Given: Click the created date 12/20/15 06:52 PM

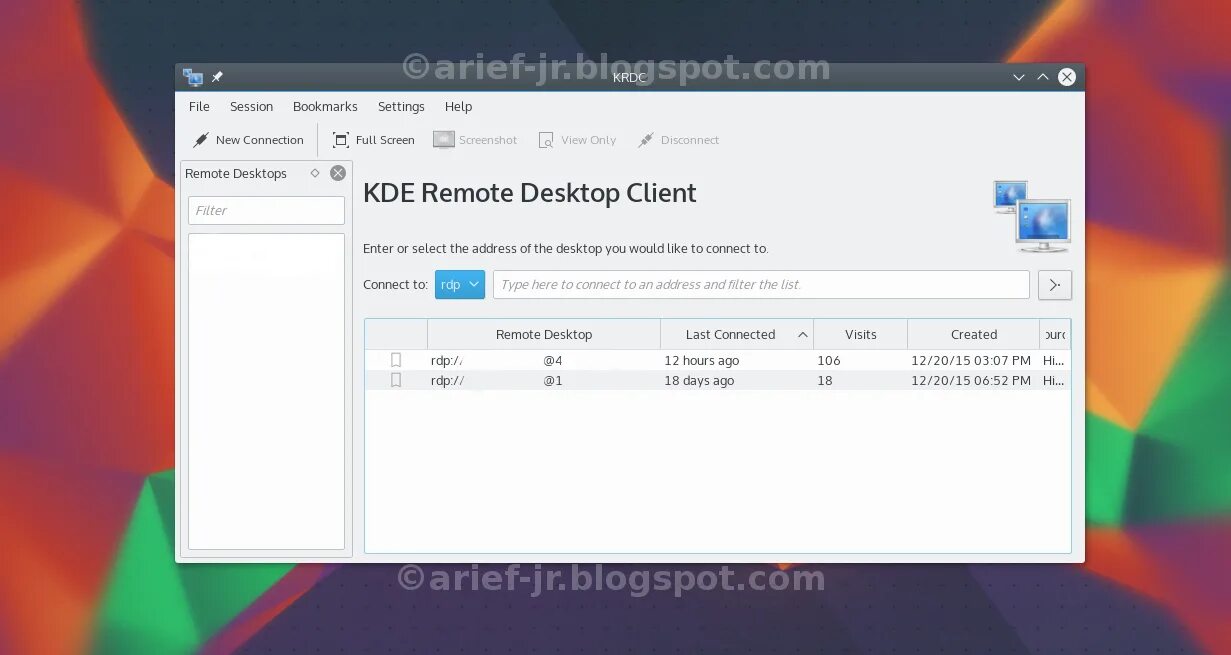Looking at the screenshot, I should tap(971, 380).
